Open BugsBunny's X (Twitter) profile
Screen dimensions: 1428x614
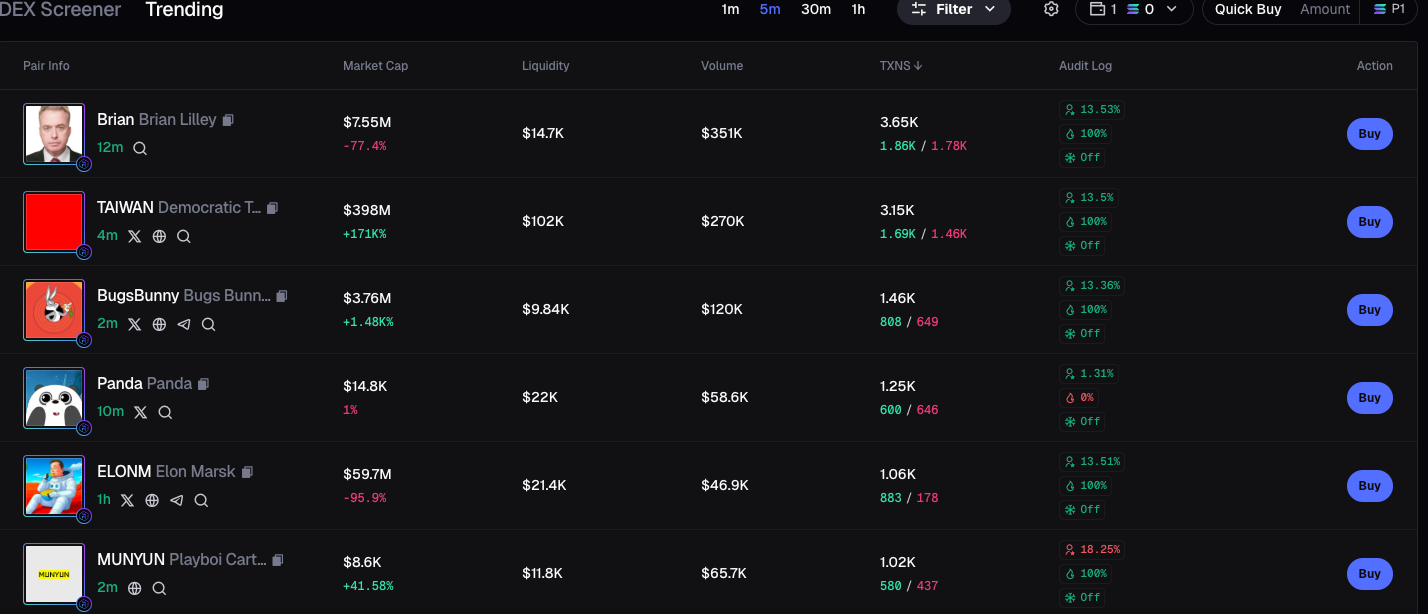(135, 324)
